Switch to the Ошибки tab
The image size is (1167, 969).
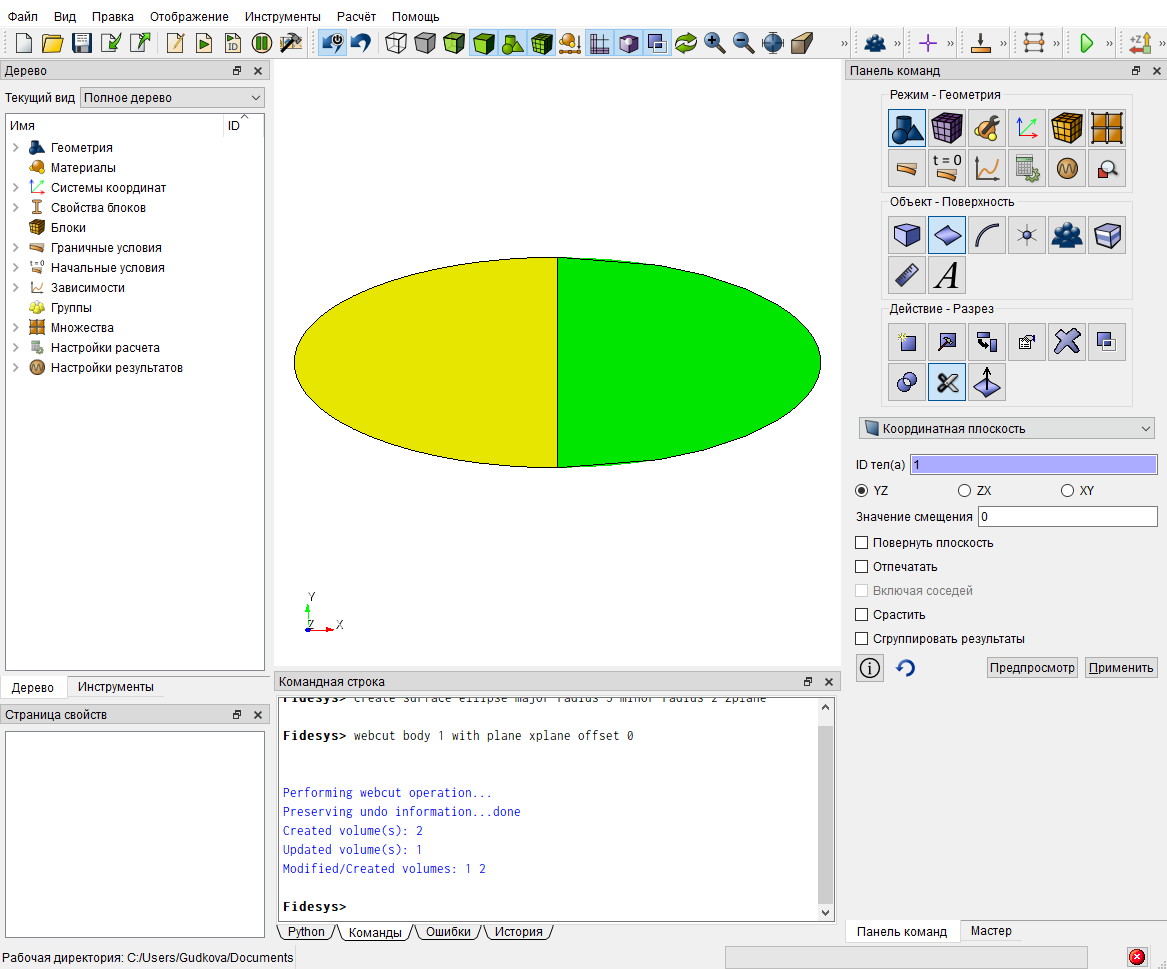(x=448, y=932)
